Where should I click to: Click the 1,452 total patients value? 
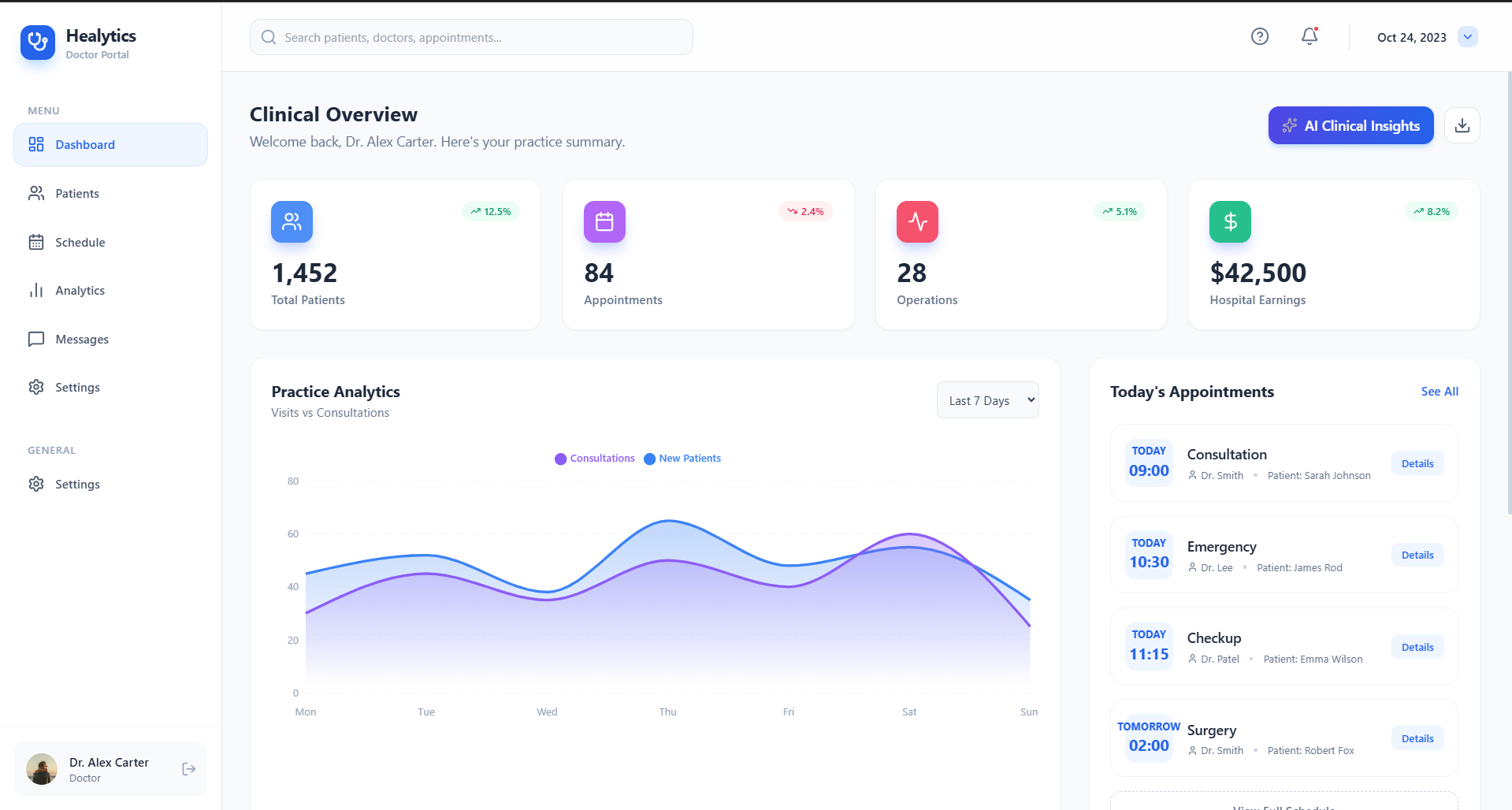coord(304,273)
